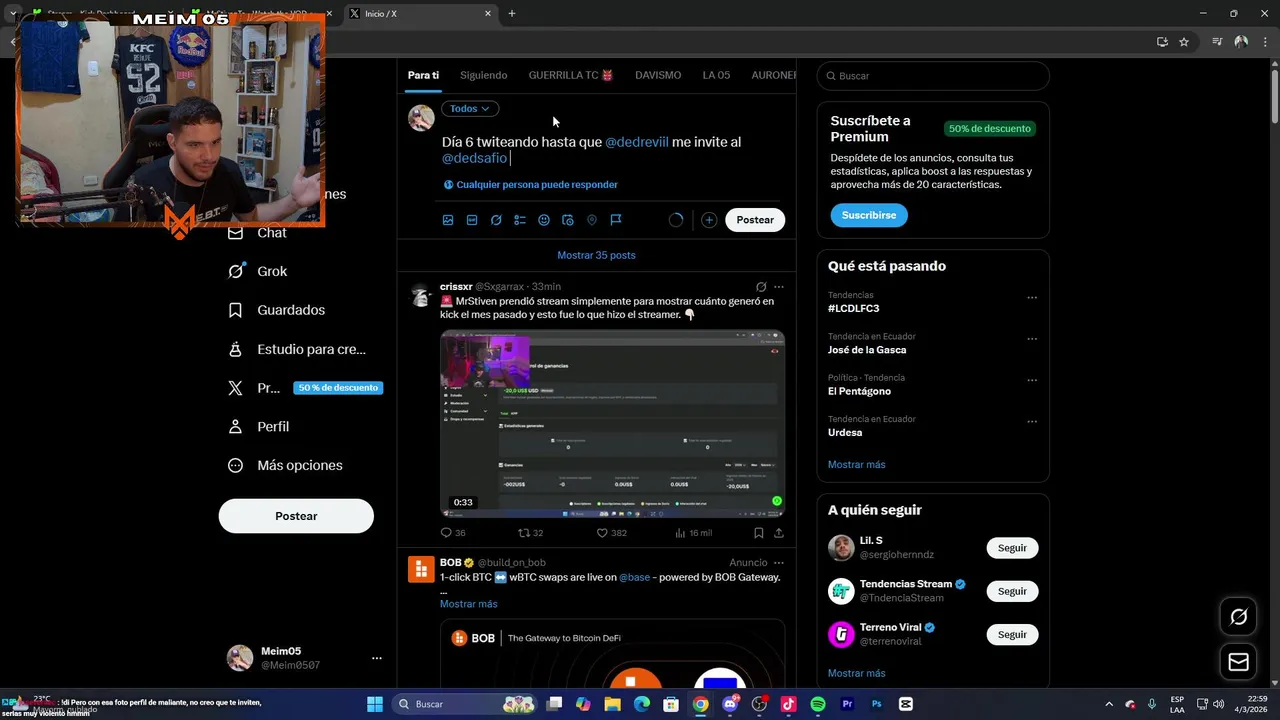Open floating messages button

[x=1238, y=662]
